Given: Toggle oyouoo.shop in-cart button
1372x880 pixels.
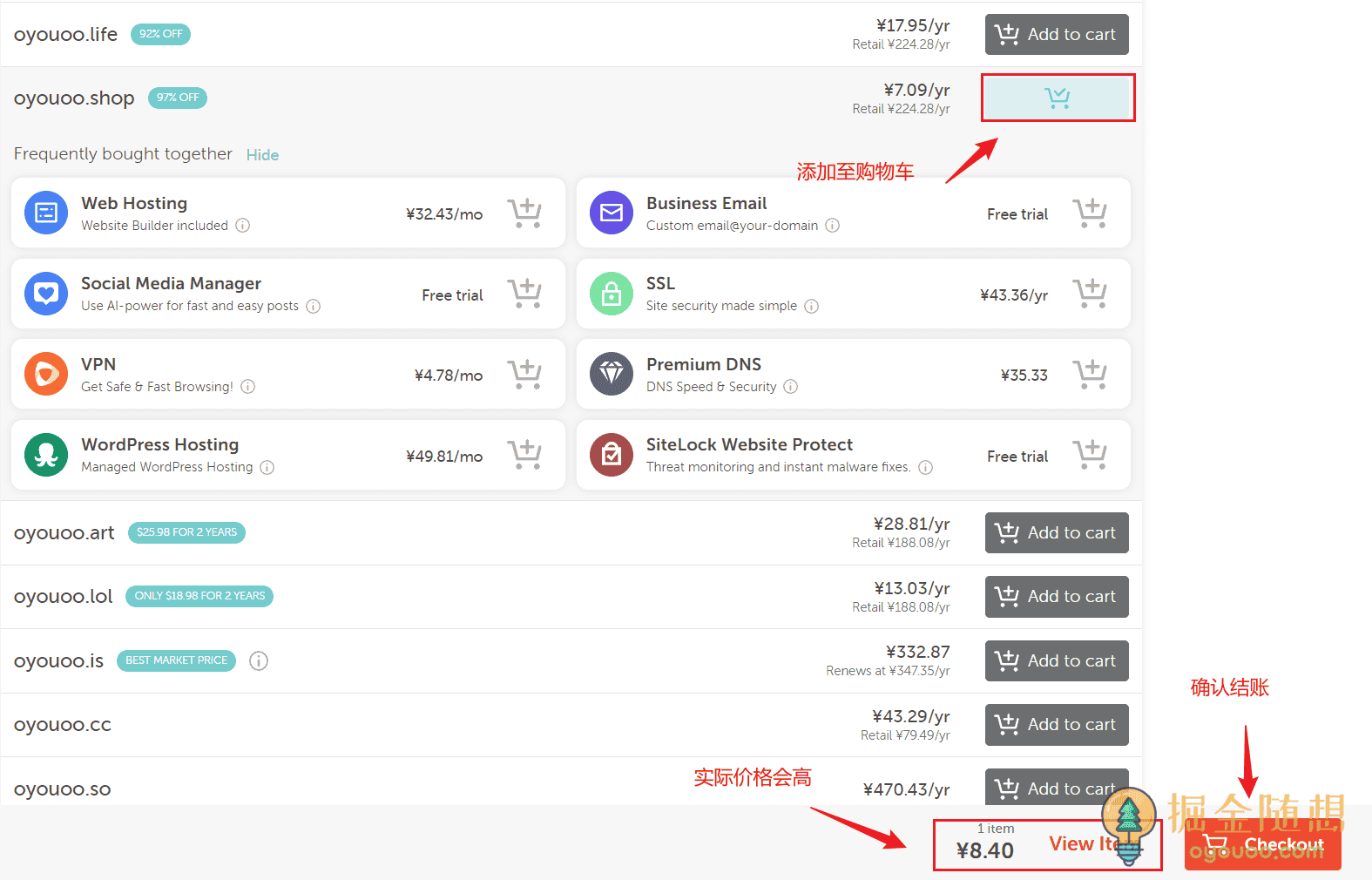Looking at the screenshot, I should coord(1057,98).
